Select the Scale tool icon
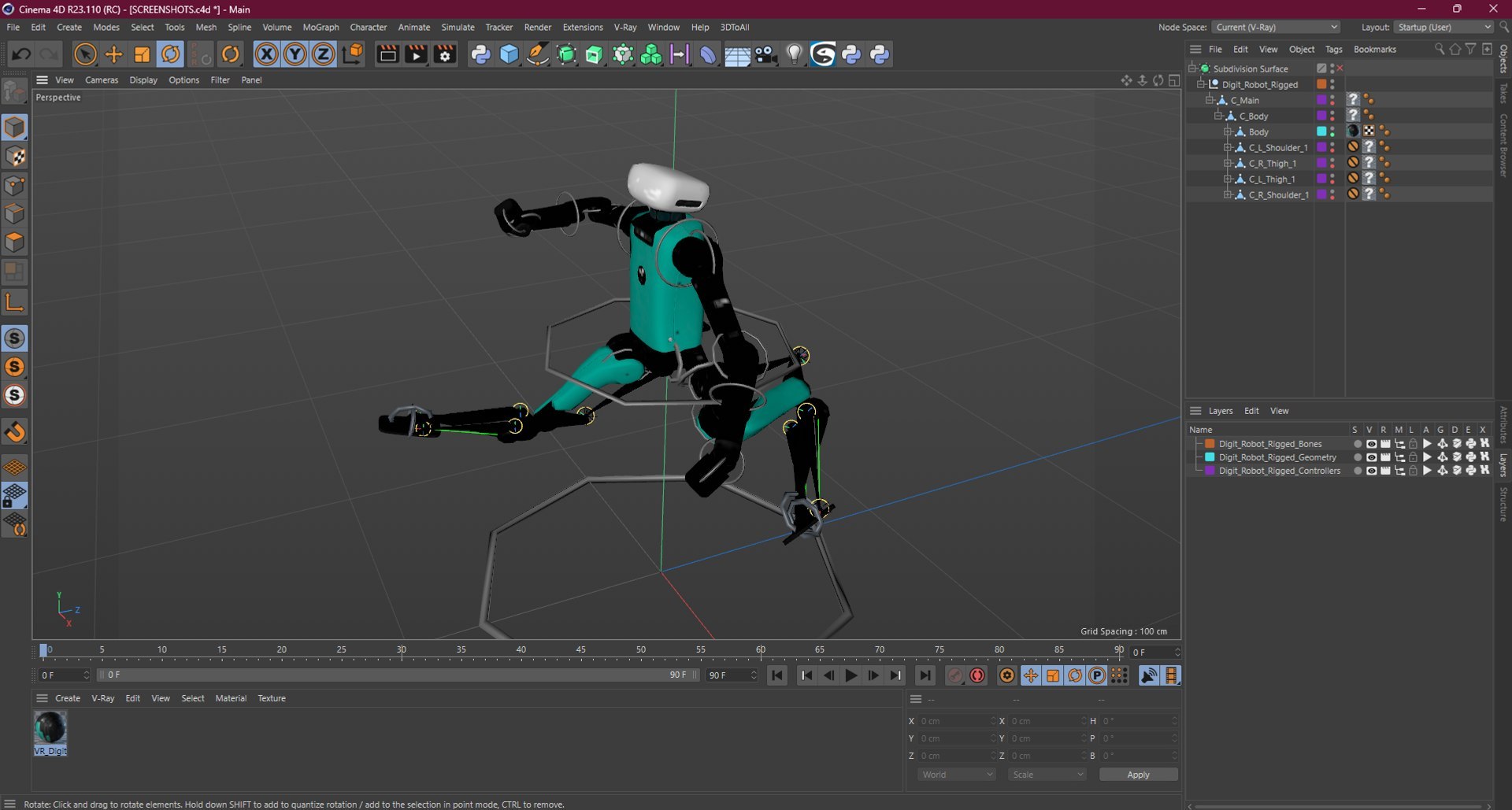Viewport: 1512px width, 810px height. pyautogui.click(x=142, y=54)
